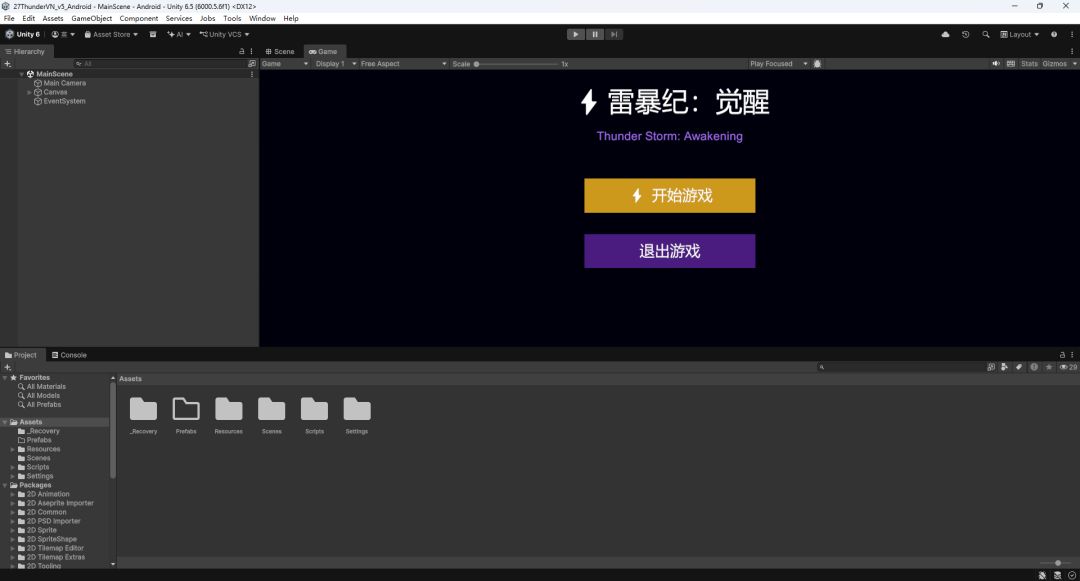
Task: Click the Pause button
Action: (595, 34)
